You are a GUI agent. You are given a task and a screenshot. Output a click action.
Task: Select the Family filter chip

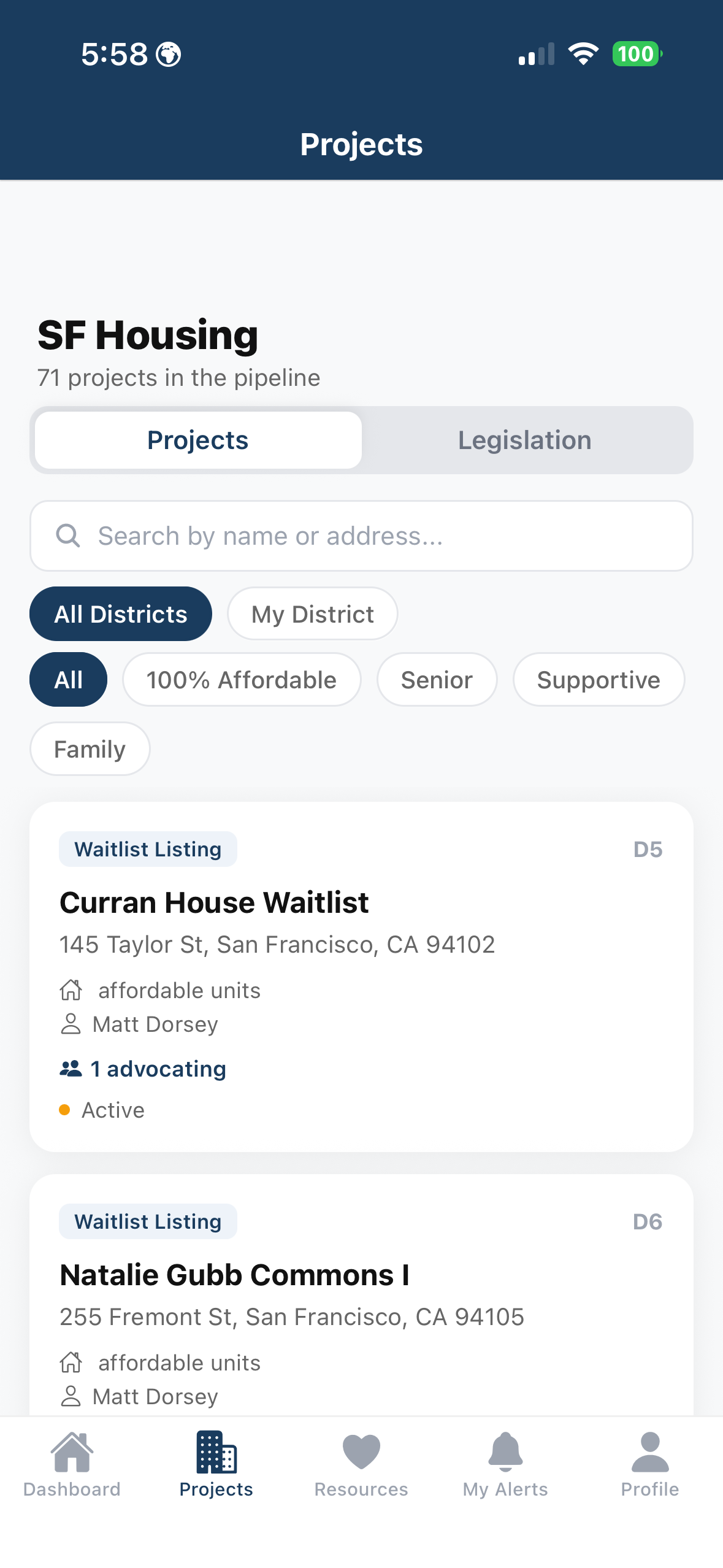[90, 749]
